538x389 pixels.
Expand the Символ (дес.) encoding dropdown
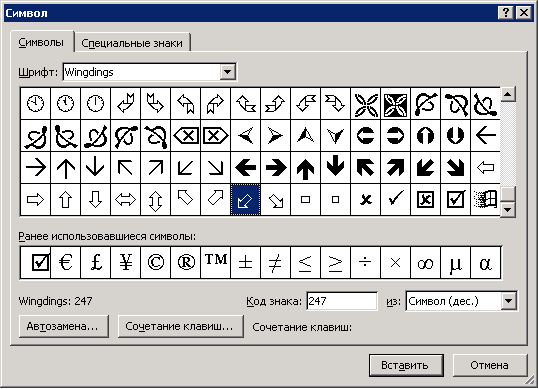pyautogui.click(x=508, y=301)
